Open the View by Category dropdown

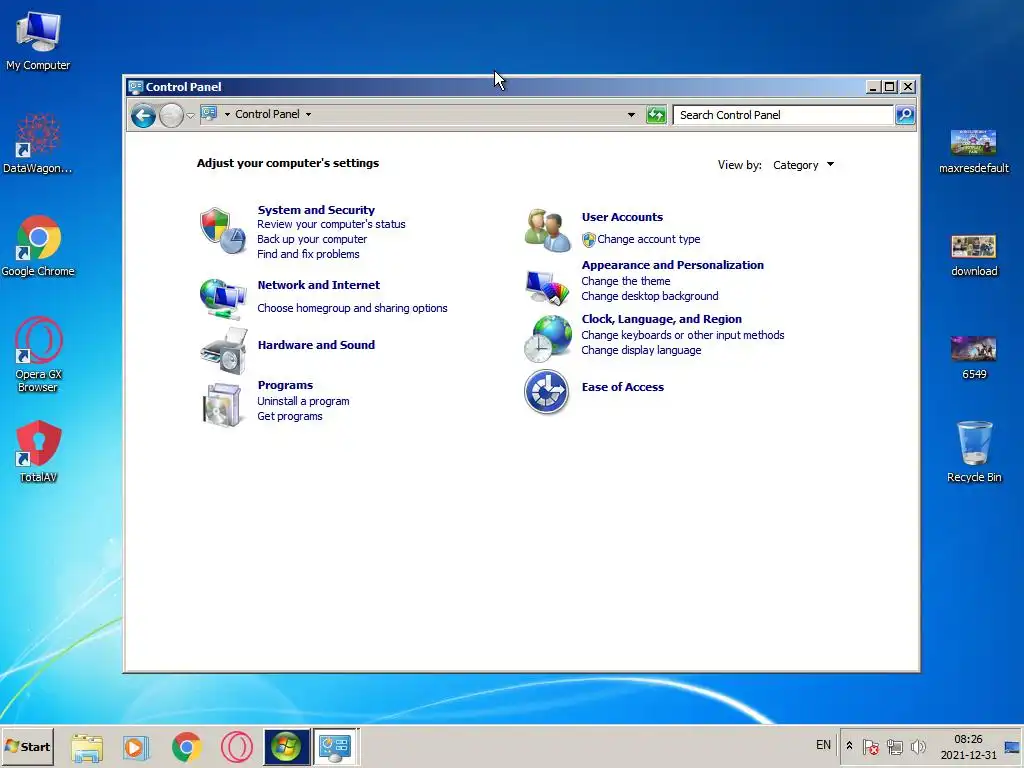tap(803, 165)
